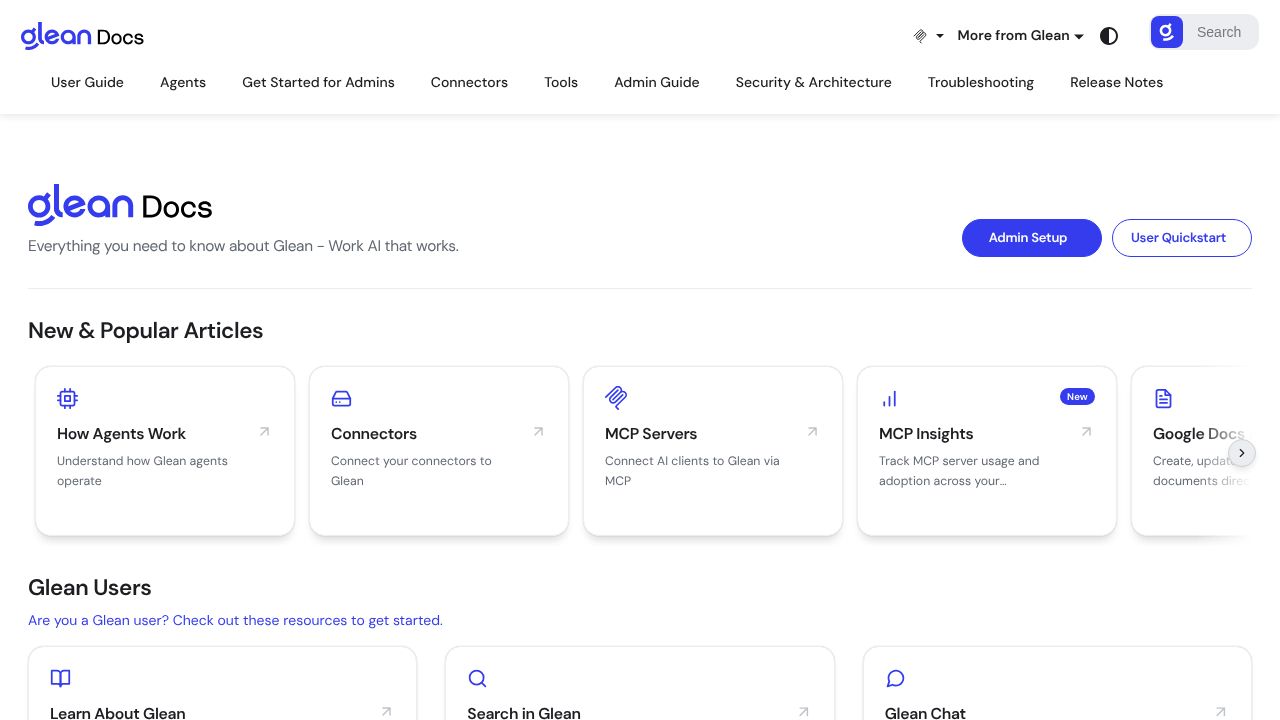Click the New badge on MCP Insights

coord(1077,397)
